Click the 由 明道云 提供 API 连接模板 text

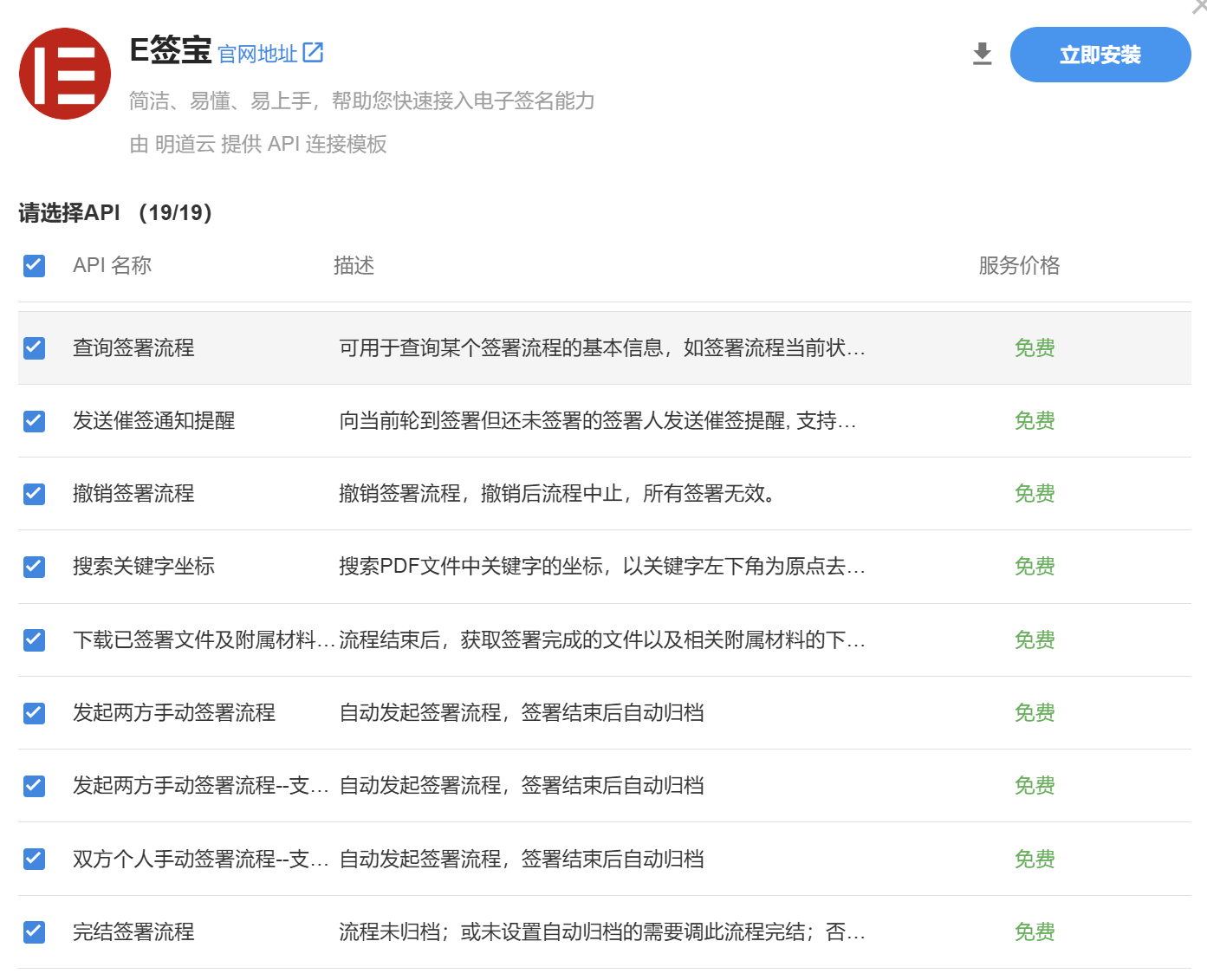[x=258, y=144]
